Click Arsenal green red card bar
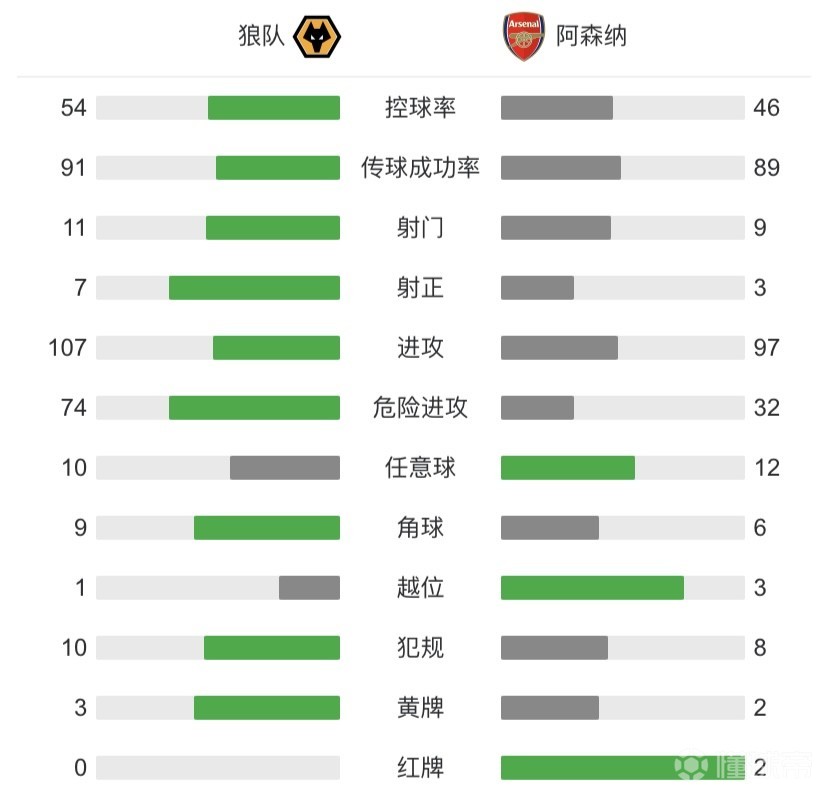This screenshot has height=792, width=828. 623,768
